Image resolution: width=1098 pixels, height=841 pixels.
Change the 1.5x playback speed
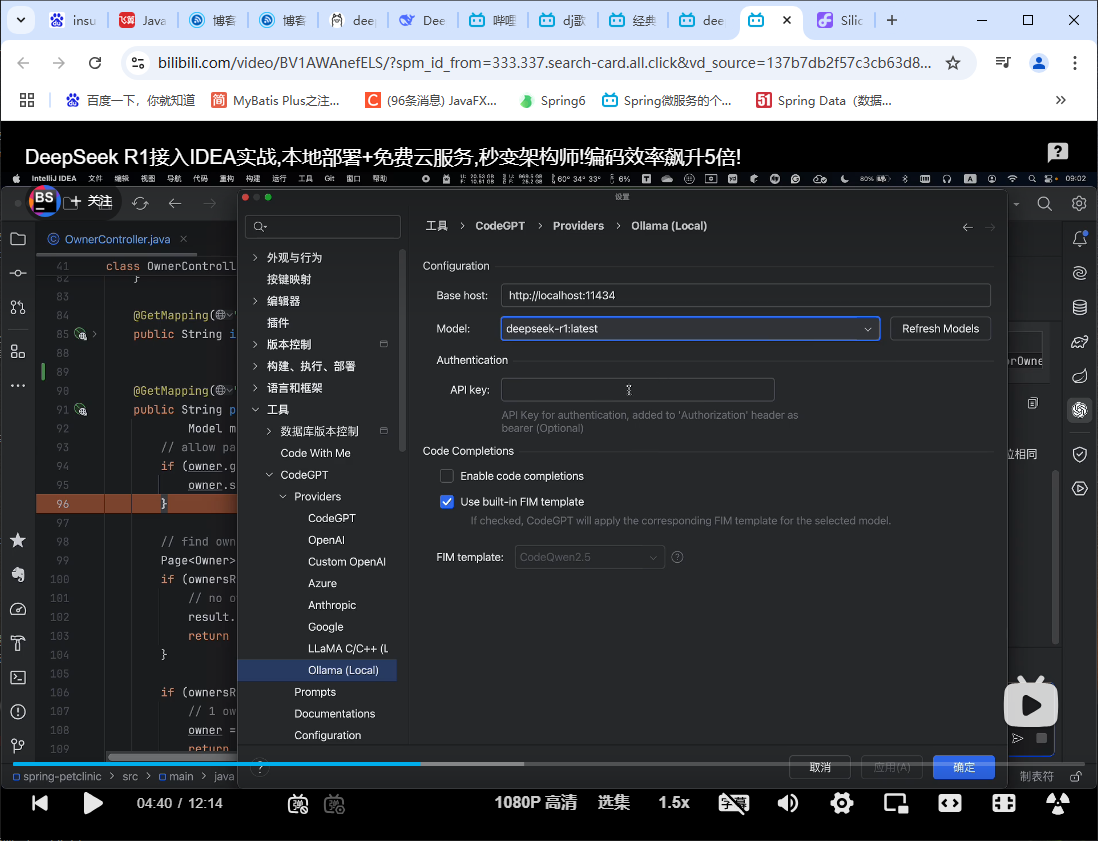click(x=674, y=802)
